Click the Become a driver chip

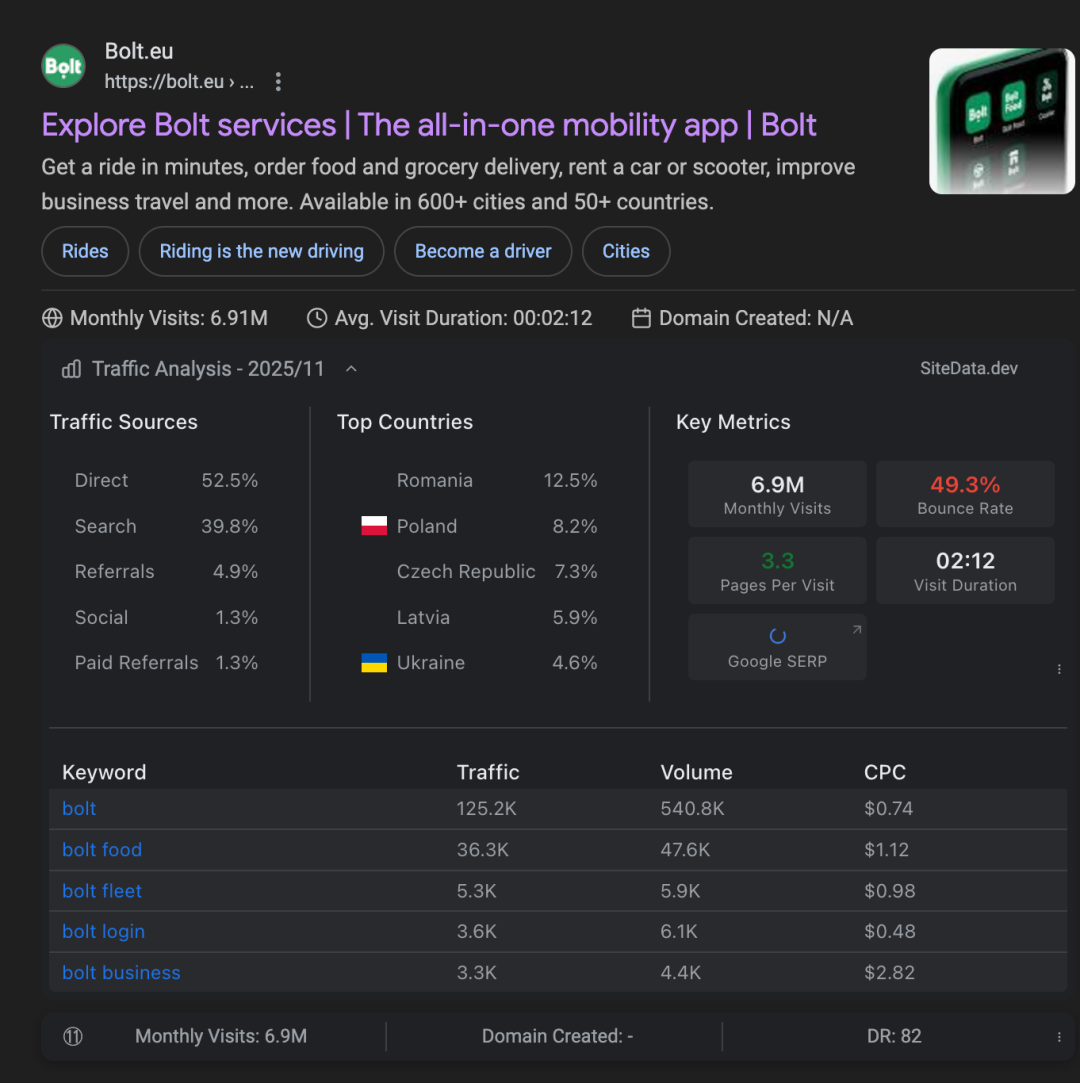[x=483, y=251]
